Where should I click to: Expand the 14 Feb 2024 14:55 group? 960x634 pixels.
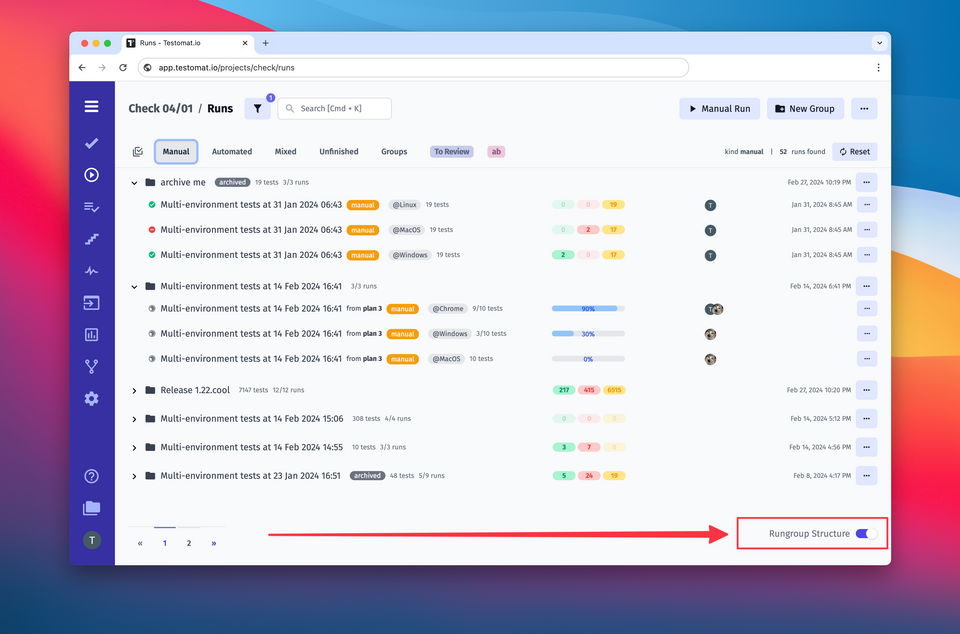134,447
